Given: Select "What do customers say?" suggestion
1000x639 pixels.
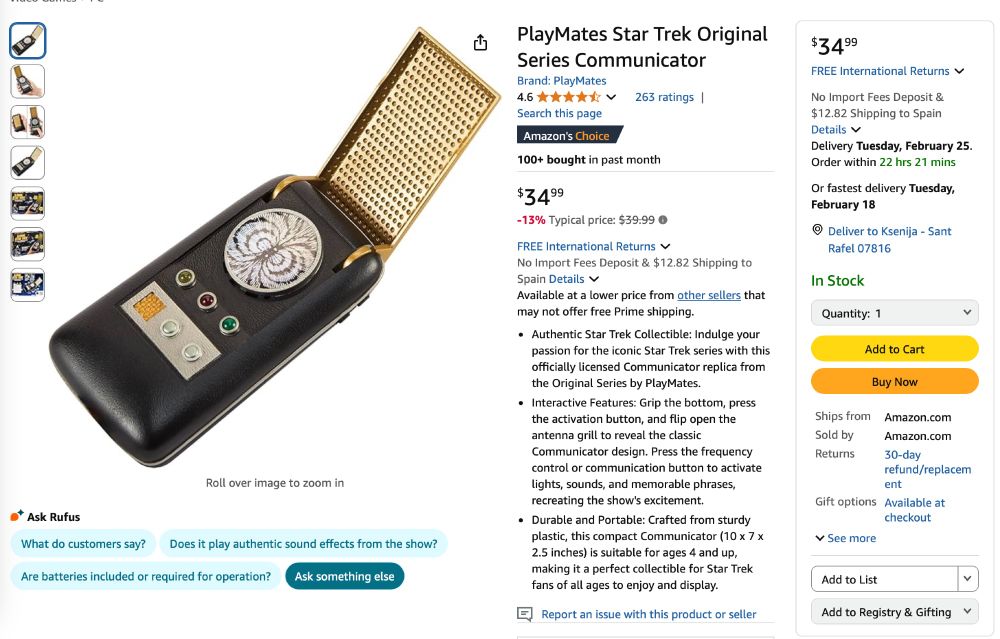Looking at the screenshot, I should coord(83,544).
